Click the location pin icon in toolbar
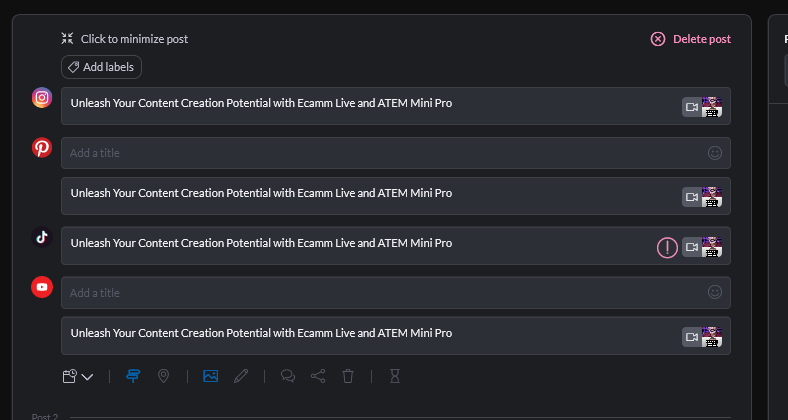 (x=163, y=376)
